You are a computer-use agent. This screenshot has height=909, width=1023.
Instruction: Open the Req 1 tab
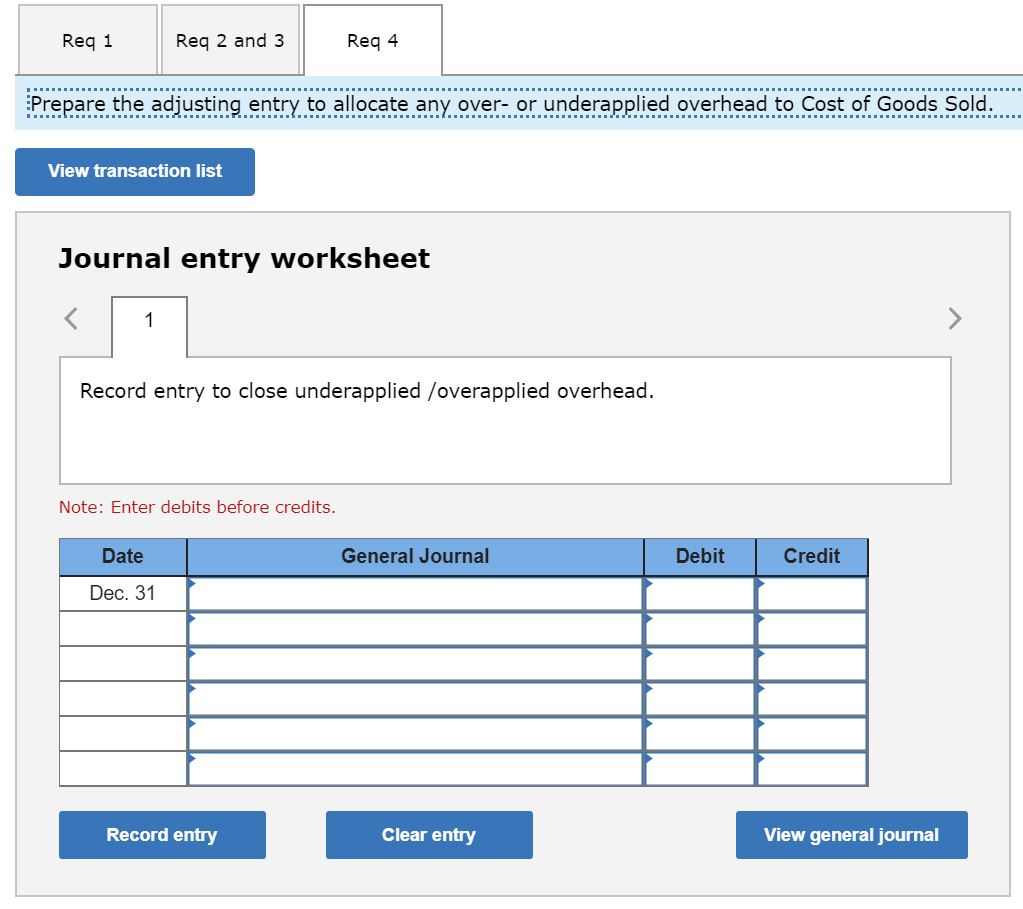click(x=87, y=40)
